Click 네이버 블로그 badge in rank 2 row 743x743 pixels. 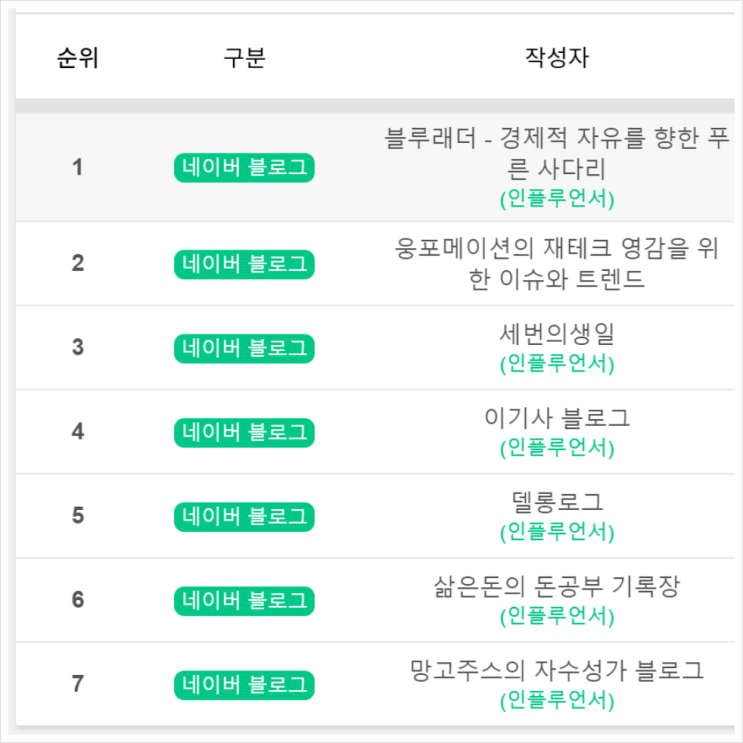(244, 264)
